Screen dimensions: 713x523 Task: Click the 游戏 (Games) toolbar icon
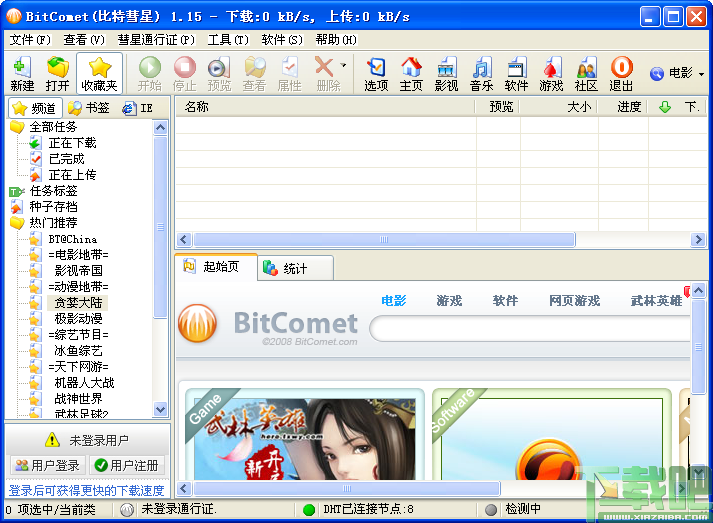coord(551,73)
